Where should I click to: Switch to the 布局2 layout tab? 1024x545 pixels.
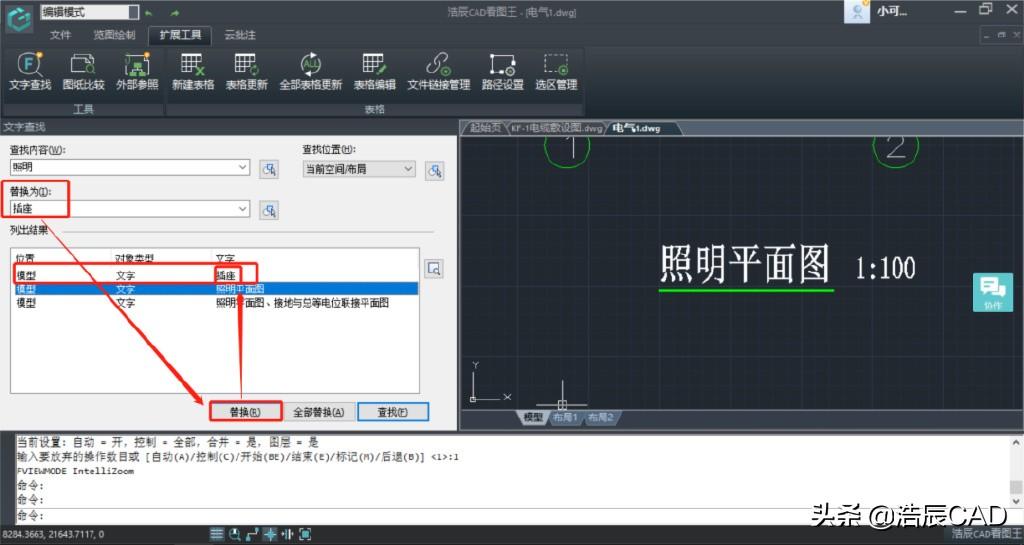point(601,417)
